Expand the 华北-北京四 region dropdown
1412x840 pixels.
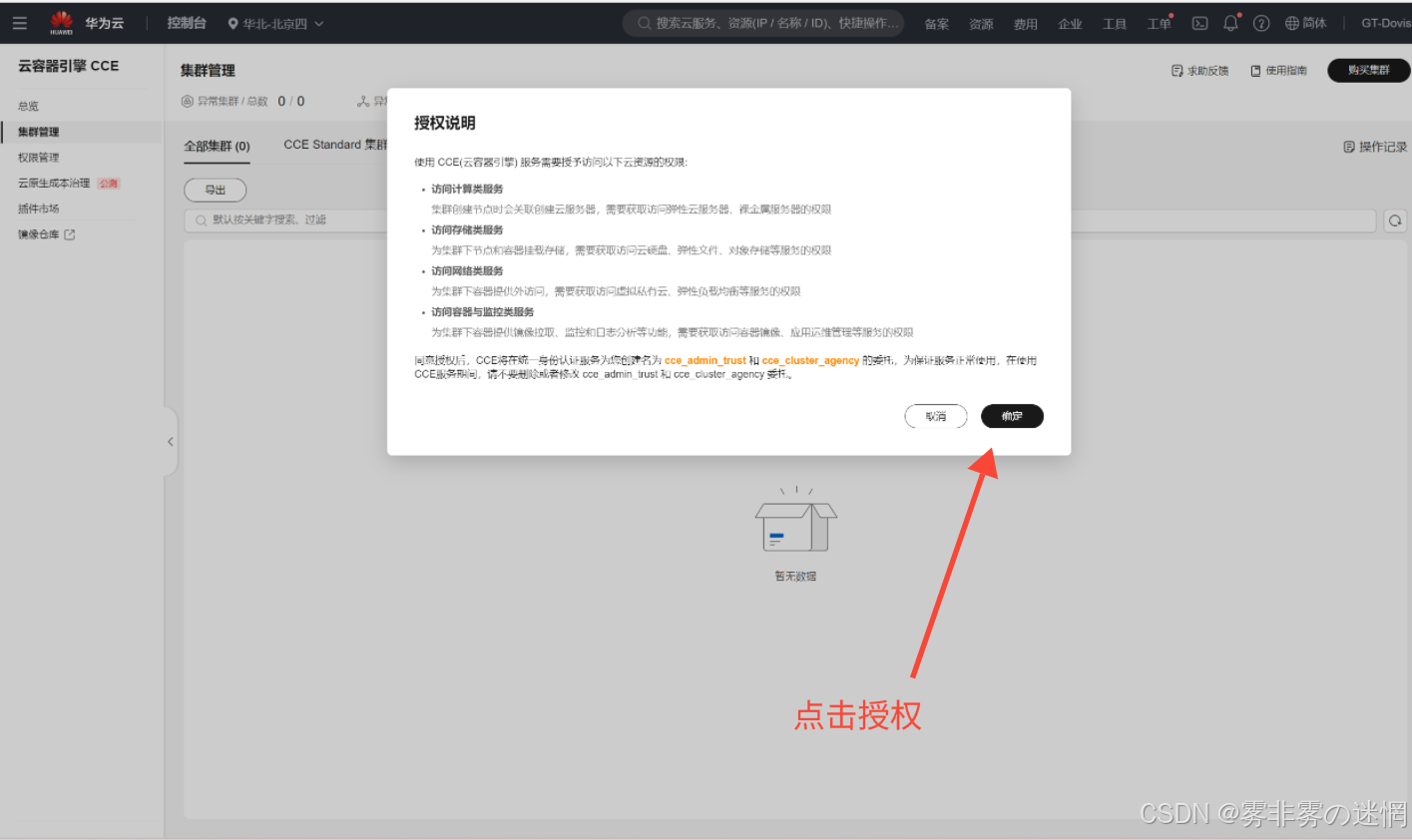(275, 23)
